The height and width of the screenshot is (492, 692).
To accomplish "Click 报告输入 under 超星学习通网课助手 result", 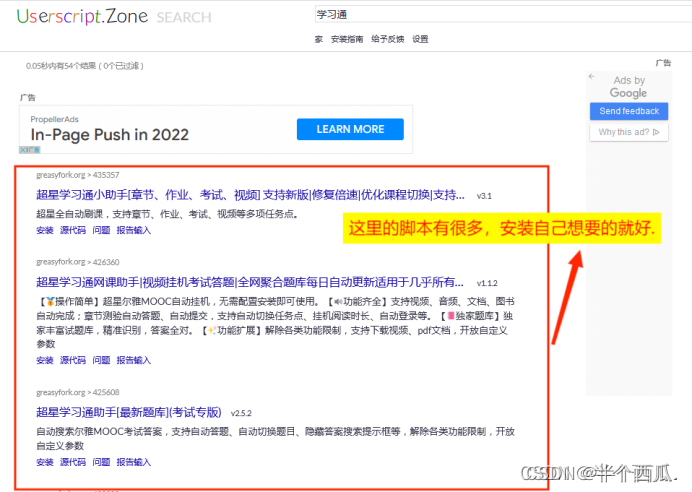I will coord(134,361).
